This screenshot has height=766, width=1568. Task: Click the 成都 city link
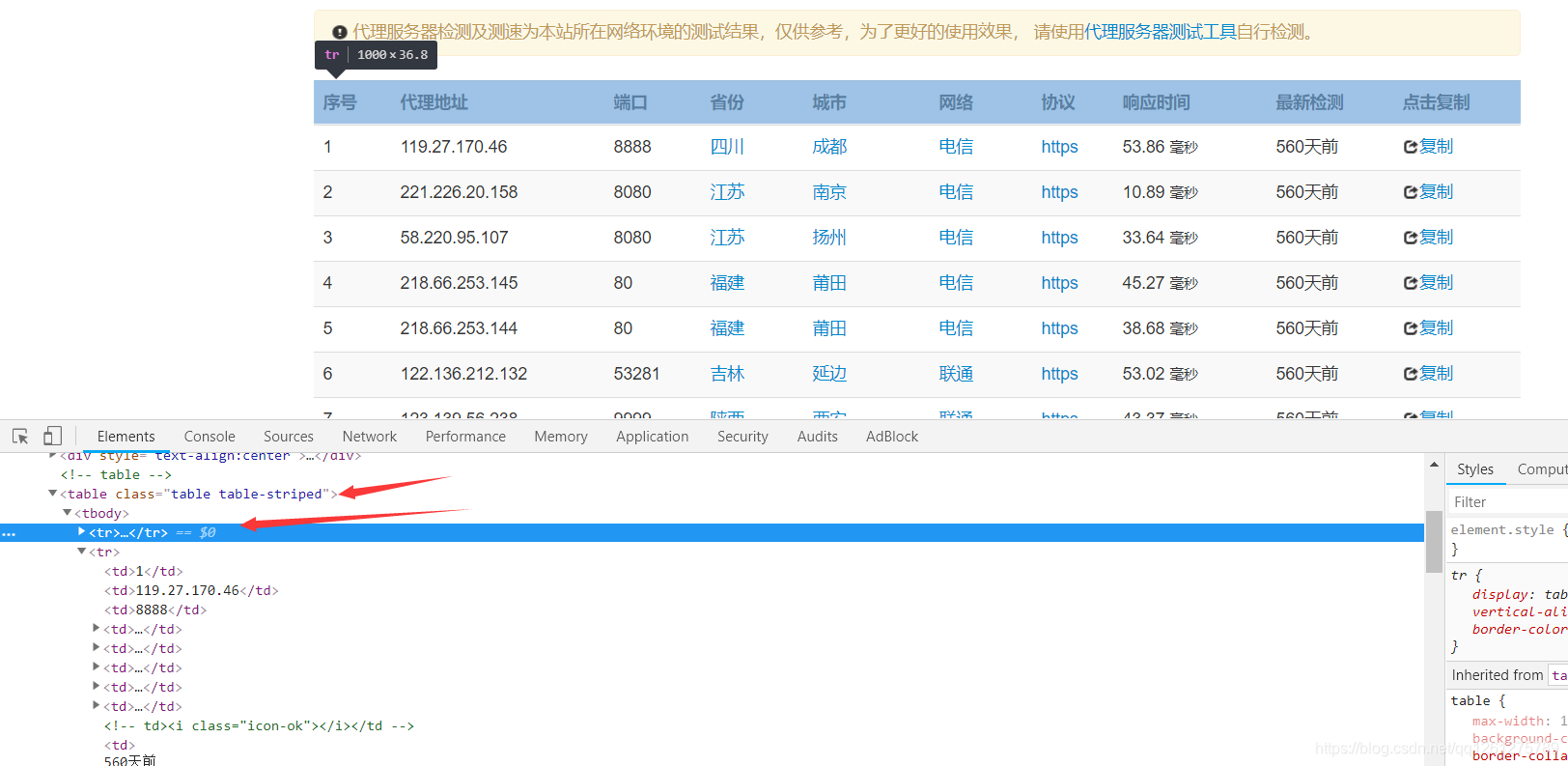click(829, 147)
